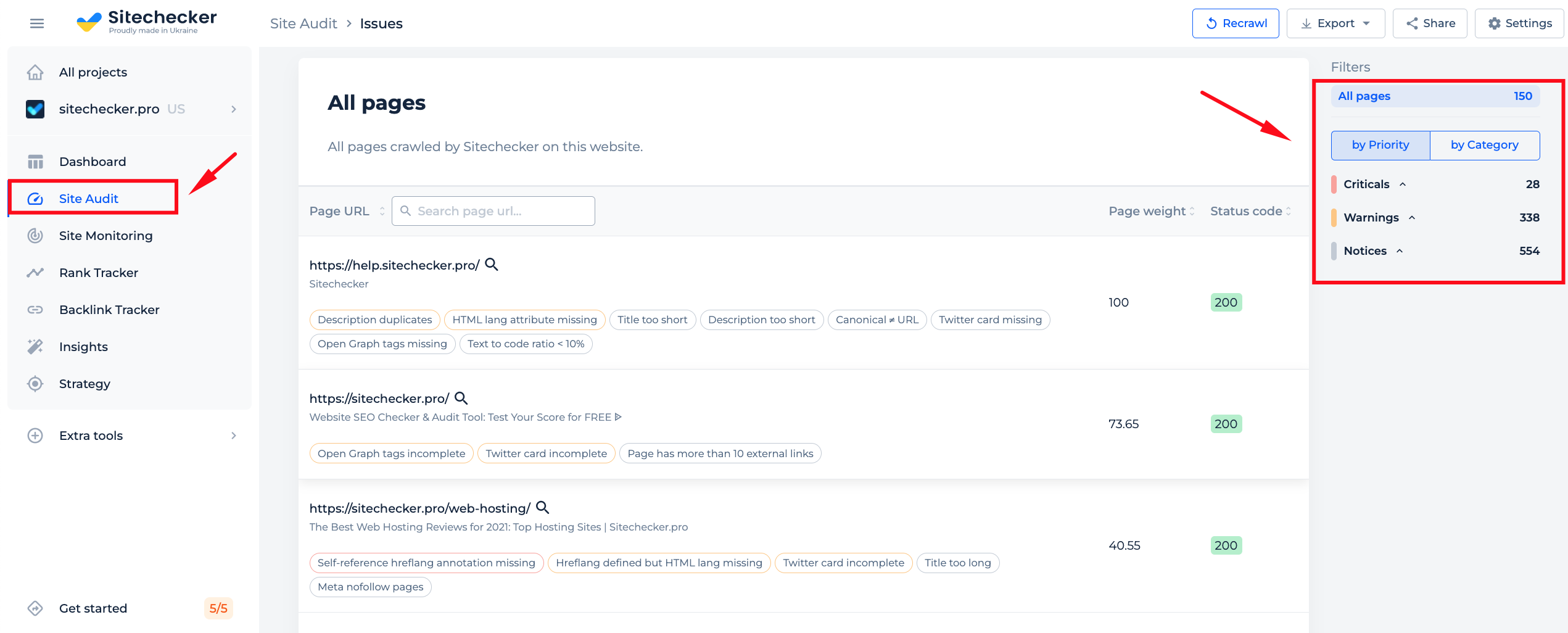Click the Sitechecker logo
The image size is (1568, 633).
pos(146,22)
